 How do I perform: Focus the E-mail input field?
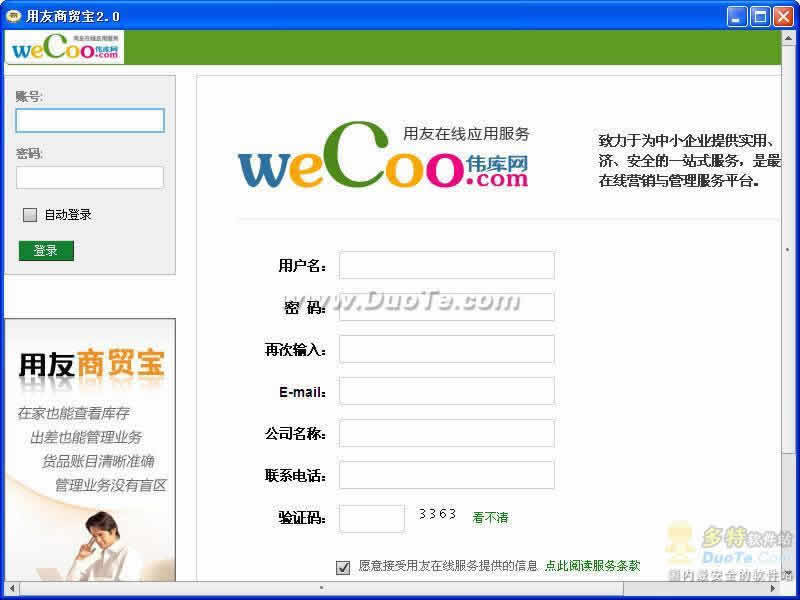(x=446, y=391)
